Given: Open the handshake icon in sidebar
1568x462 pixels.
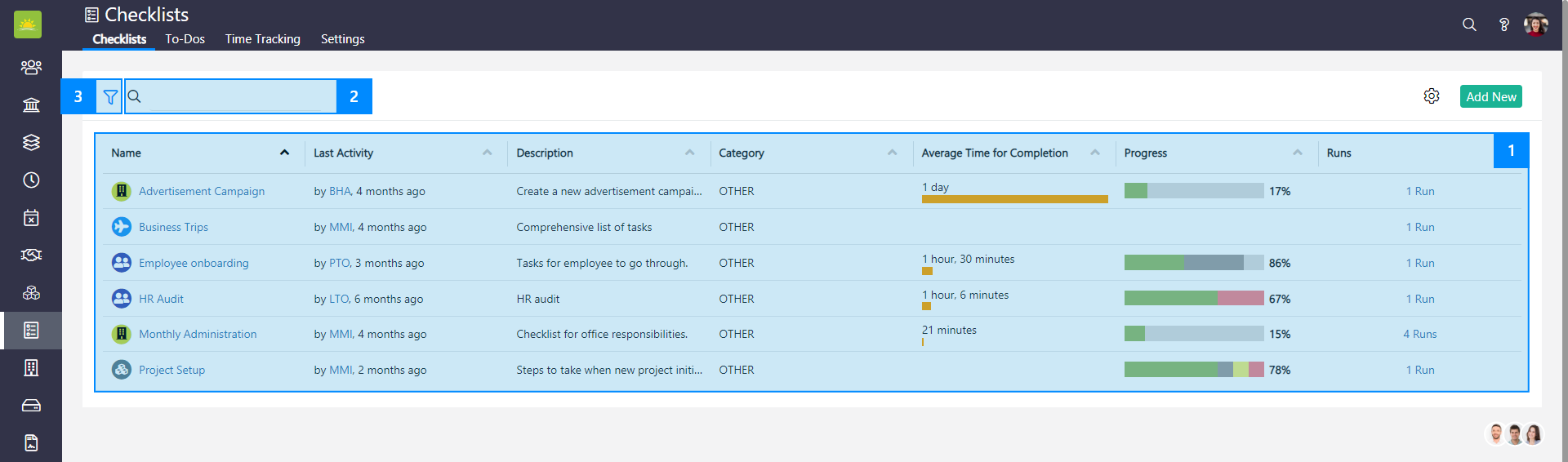Looking at the screenshot, I should 31,255.
